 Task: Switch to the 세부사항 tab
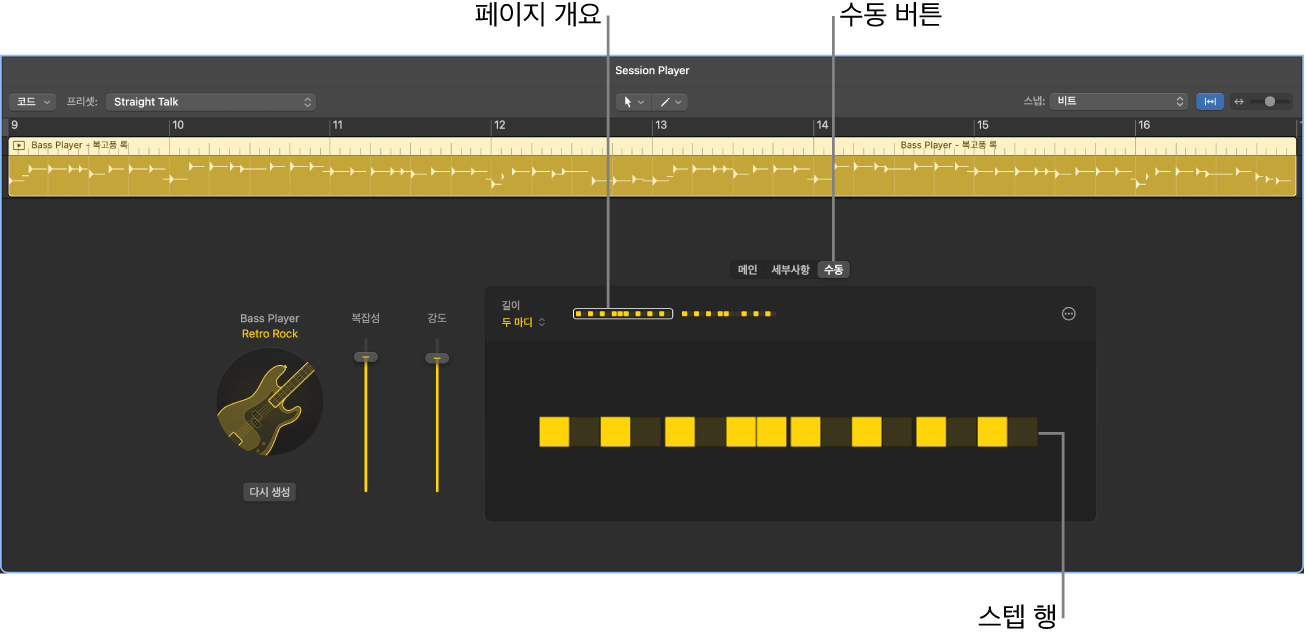790,270
